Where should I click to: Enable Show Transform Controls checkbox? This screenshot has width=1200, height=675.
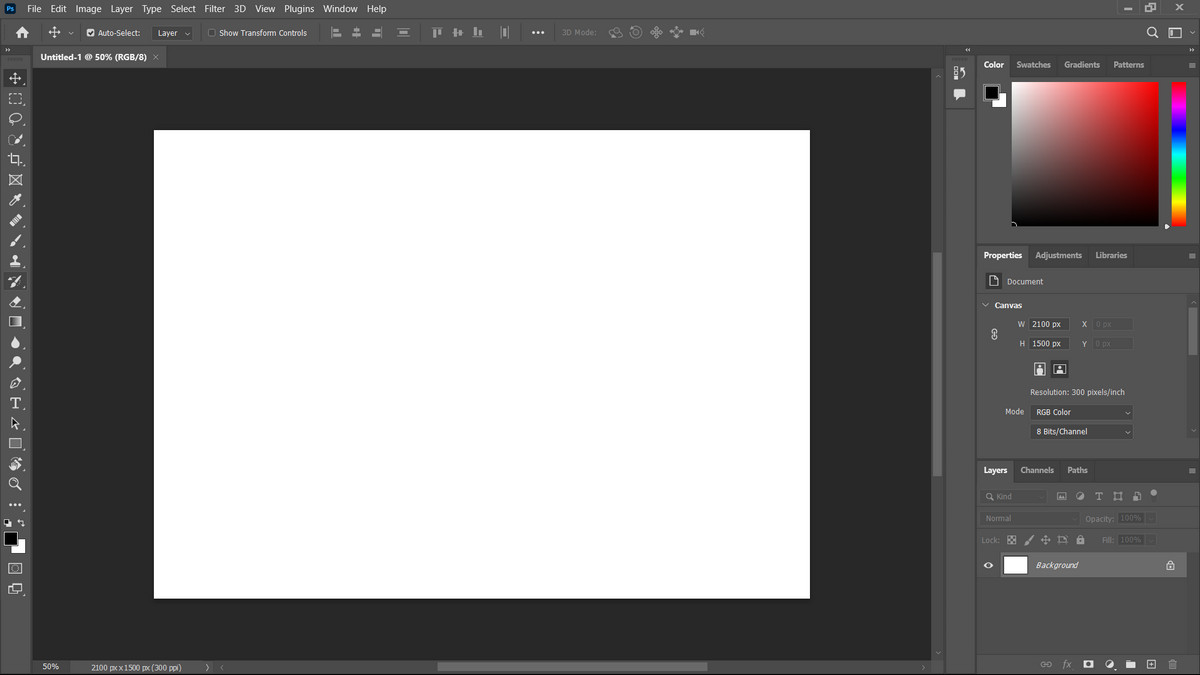pos(211,33)
